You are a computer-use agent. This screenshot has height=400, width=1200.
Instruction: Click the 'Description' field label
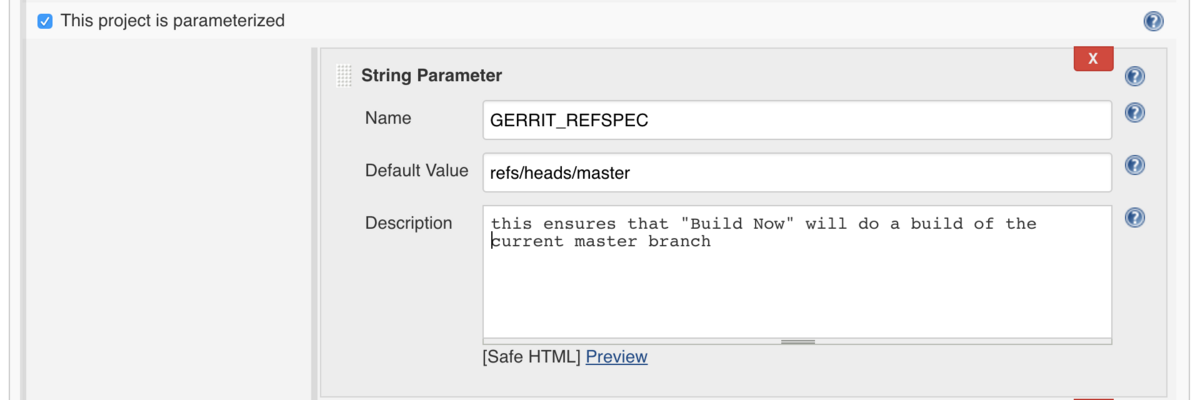click(408, 223)
